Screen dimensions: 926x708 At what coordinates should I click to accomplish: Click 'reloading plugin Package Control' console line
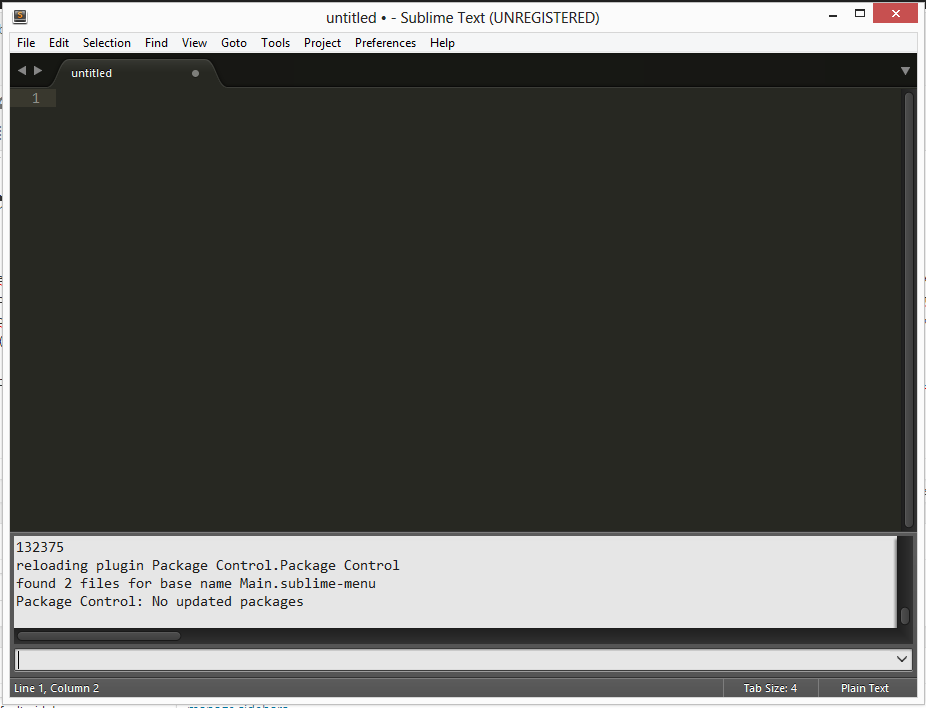[208, 565]
